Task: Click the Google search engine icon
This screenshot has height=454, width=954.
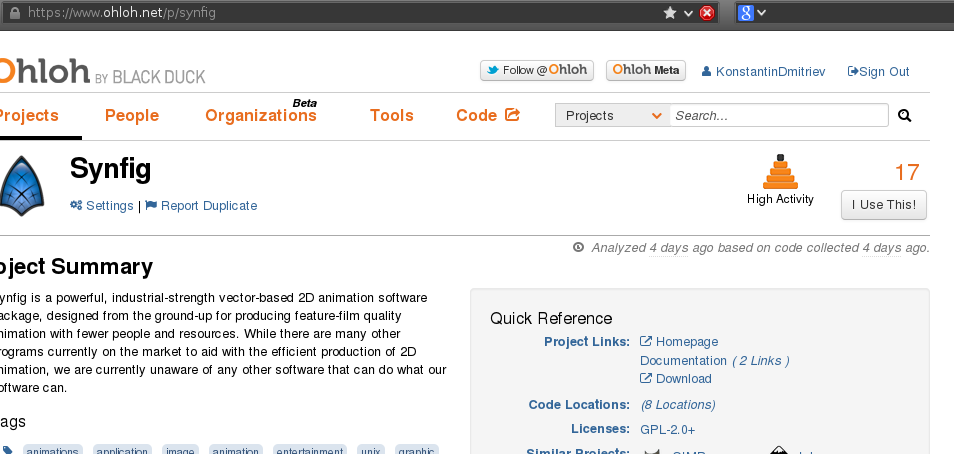Action: coord(745,12)
